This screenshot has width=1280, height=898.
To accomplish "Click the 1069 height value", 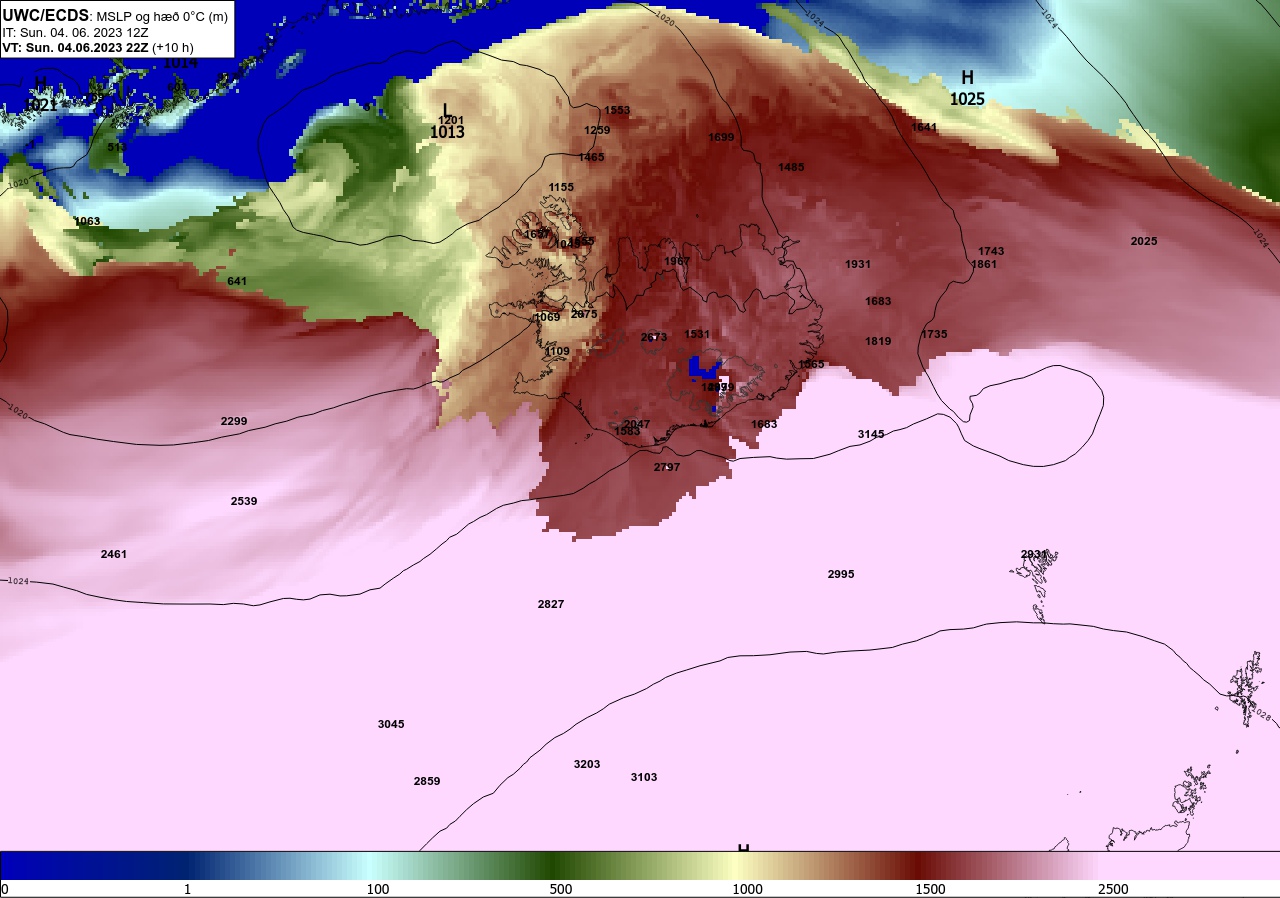I will [547, 317].
